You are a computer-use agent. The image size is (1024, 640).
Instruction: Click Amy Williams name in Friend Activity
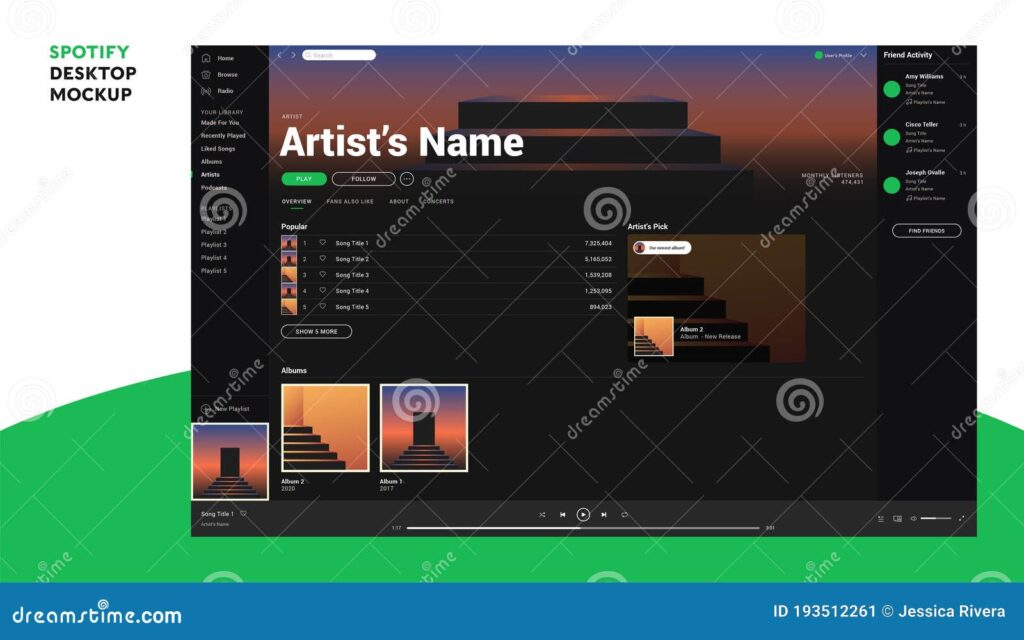pyautogui.click(x=924, y=76)
